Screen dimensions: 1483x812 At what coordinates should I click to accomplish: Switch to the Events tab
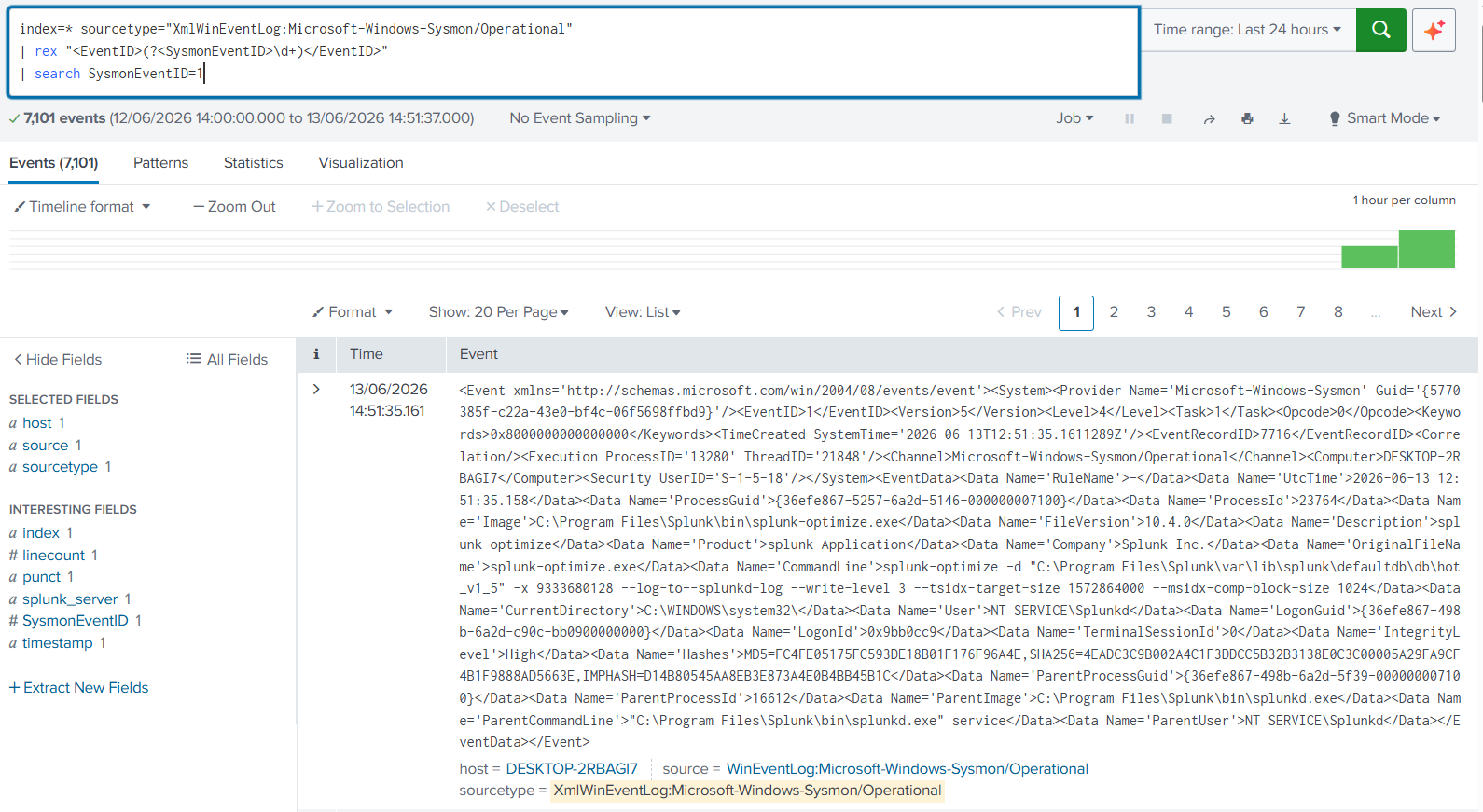click(54, 163)
